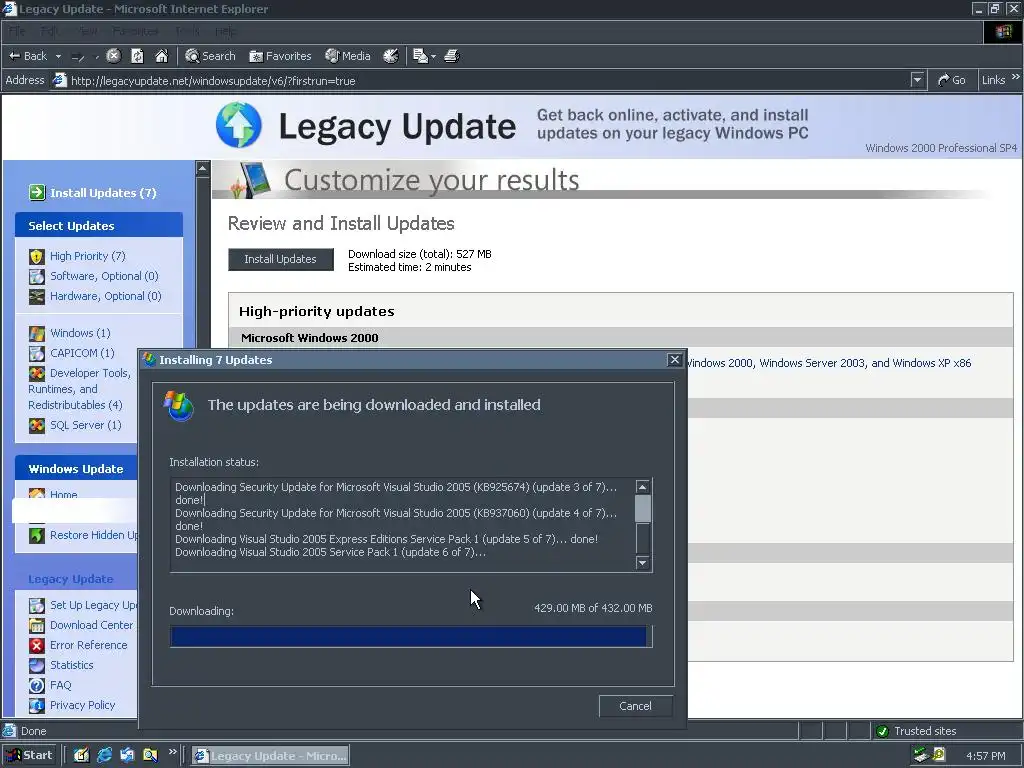This screenshot has height=768, width=1024.
Task: Click the Forward arrow toolbar button
Action: 78,56
